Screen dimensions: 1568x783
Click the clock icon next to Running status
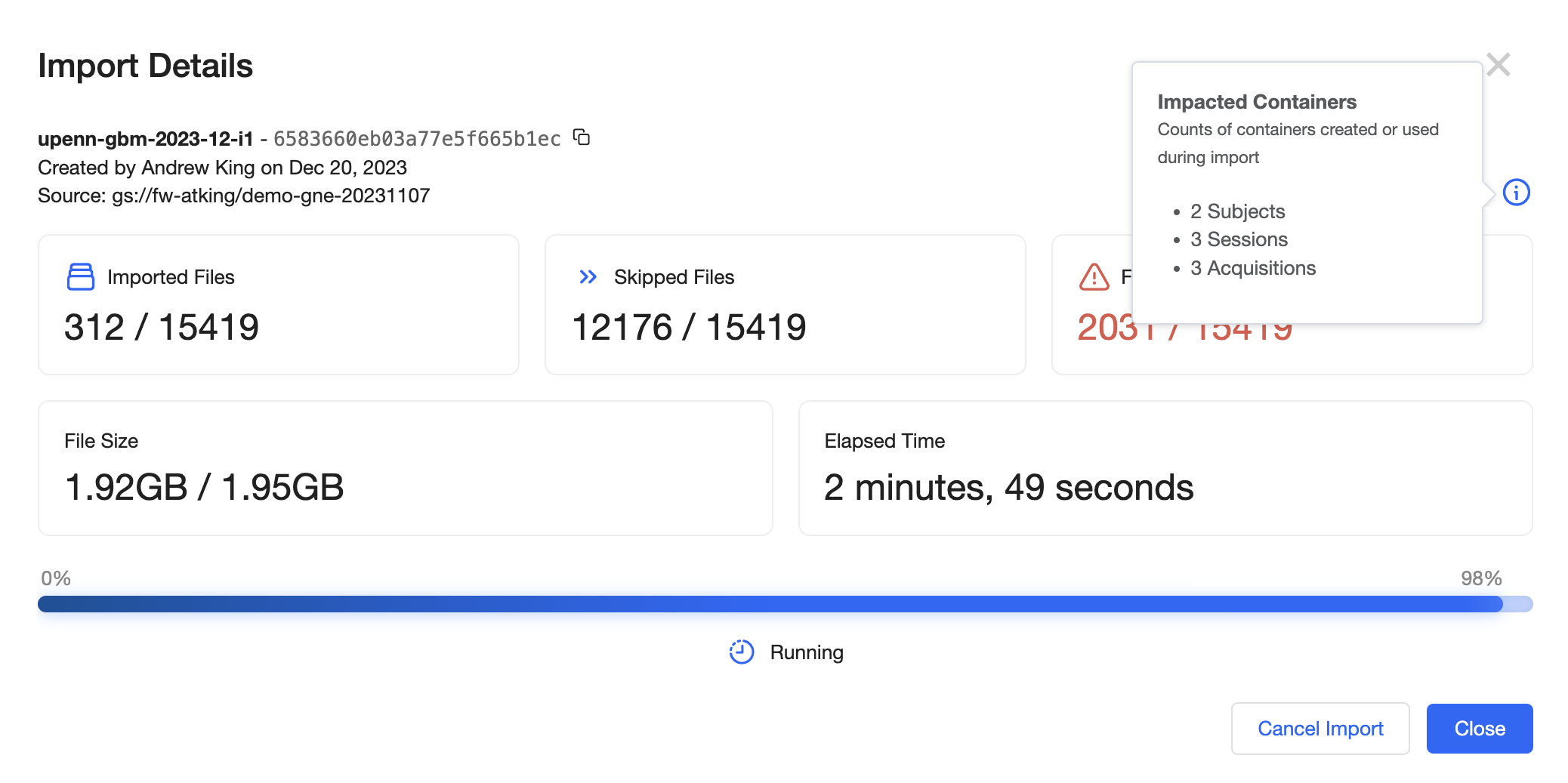click(x=740, y=652)
